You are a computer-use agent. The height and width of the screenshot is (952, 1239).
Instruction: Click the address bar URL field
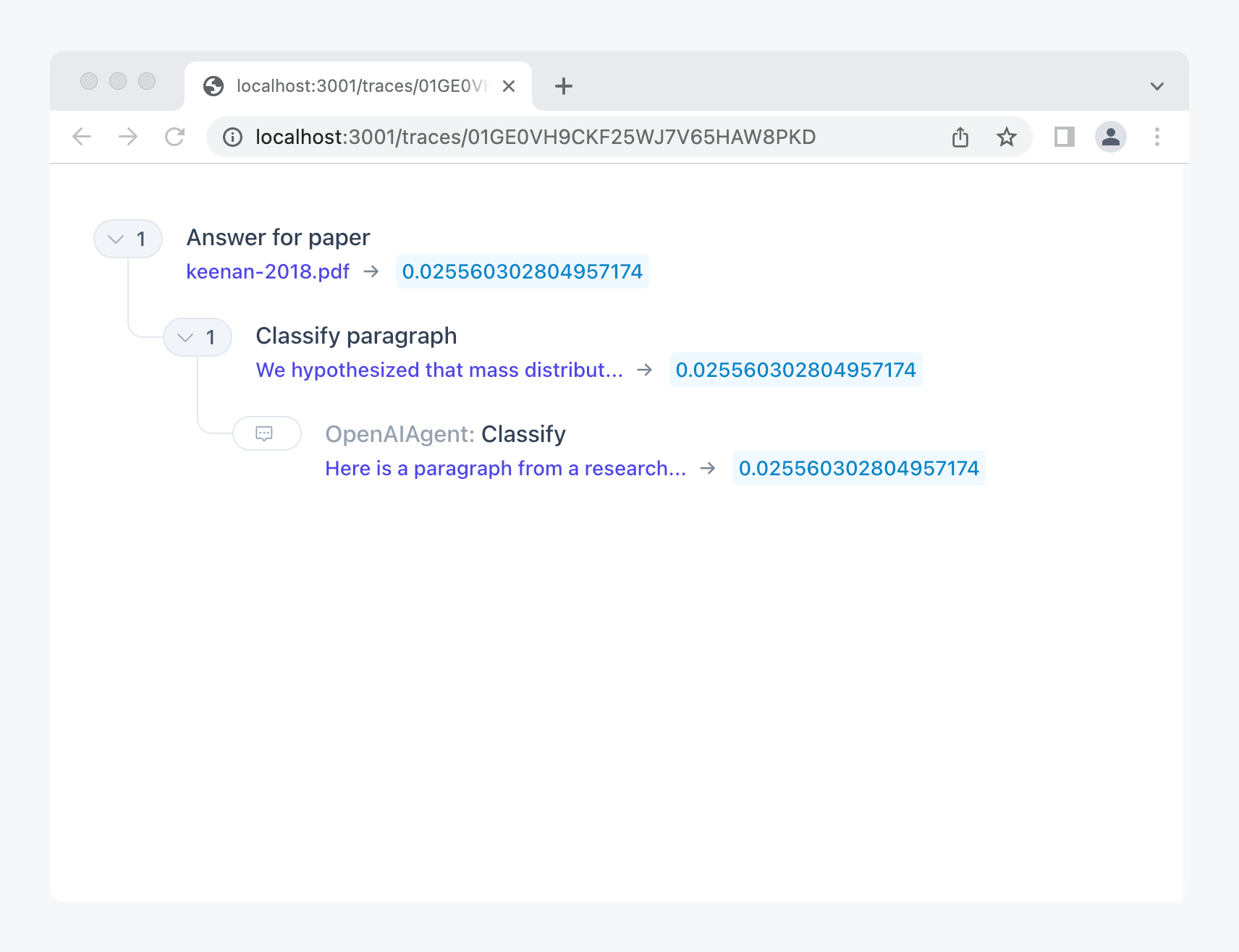pyautogui.click(x=536, y=137)
